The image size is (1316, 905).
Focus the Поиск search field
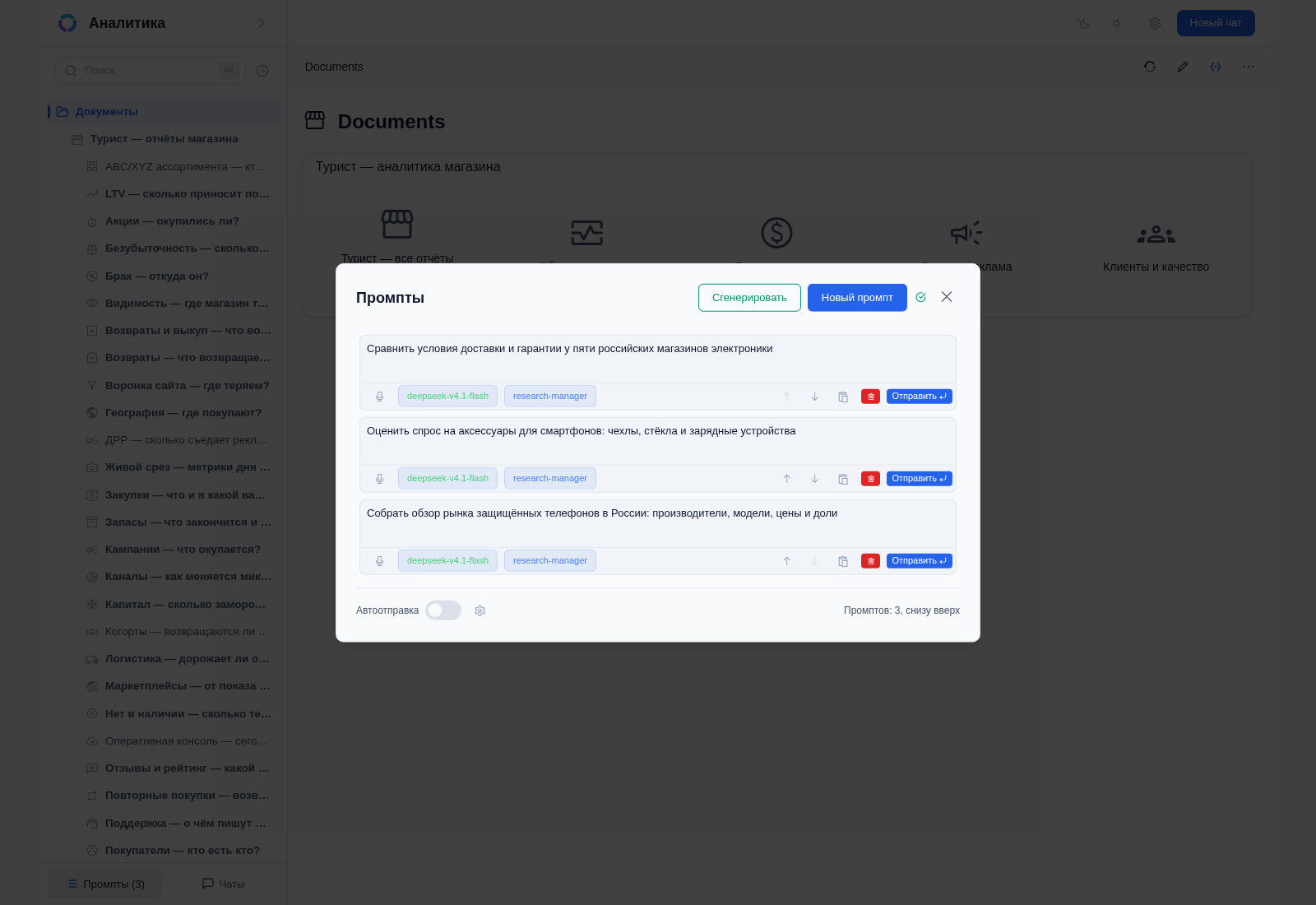[x=151, y=71]
